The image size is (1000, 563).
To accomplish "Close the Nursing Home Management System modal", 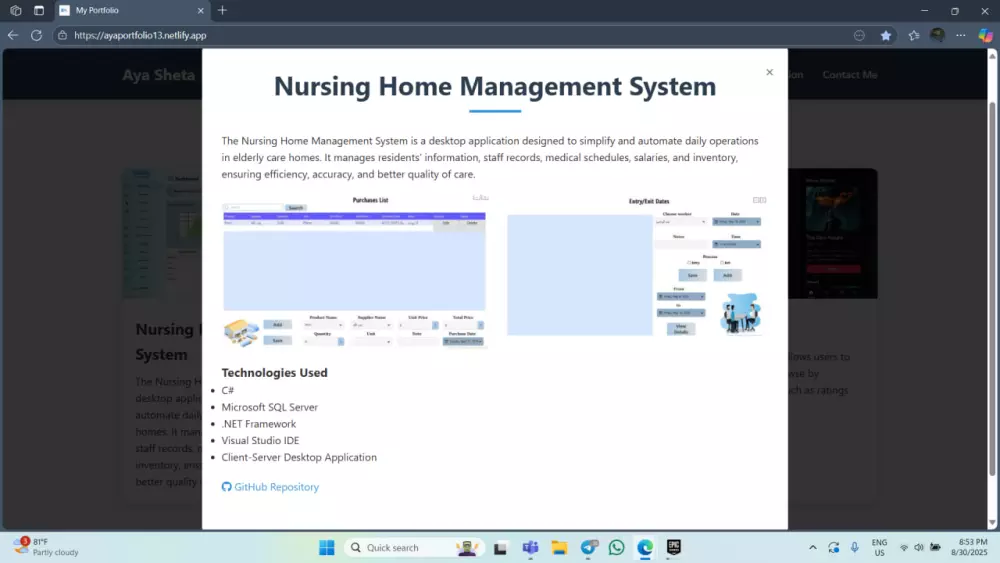I will [769, 72].
